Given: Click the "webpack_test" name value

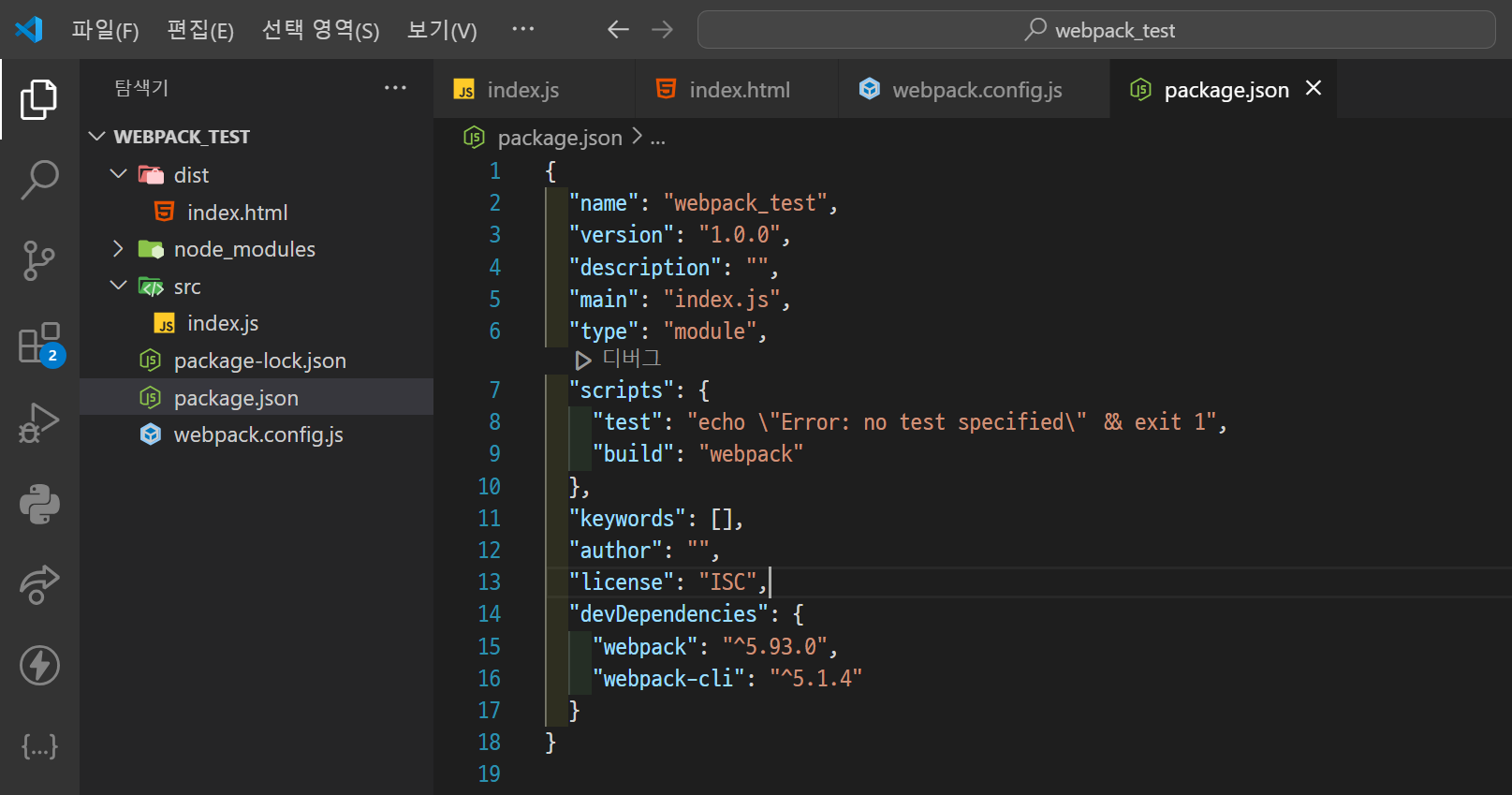Looking at the screenshot, I should (x=745, y=203).
